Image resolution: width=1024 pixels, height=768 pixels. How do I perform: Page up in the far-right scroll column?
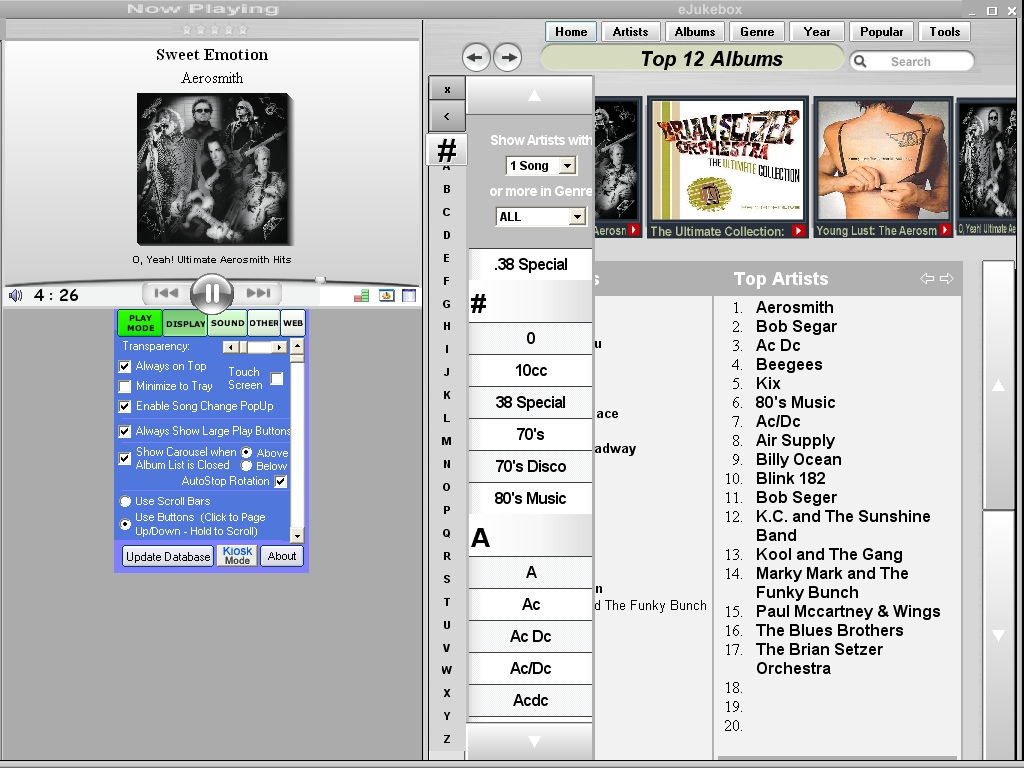999,385
